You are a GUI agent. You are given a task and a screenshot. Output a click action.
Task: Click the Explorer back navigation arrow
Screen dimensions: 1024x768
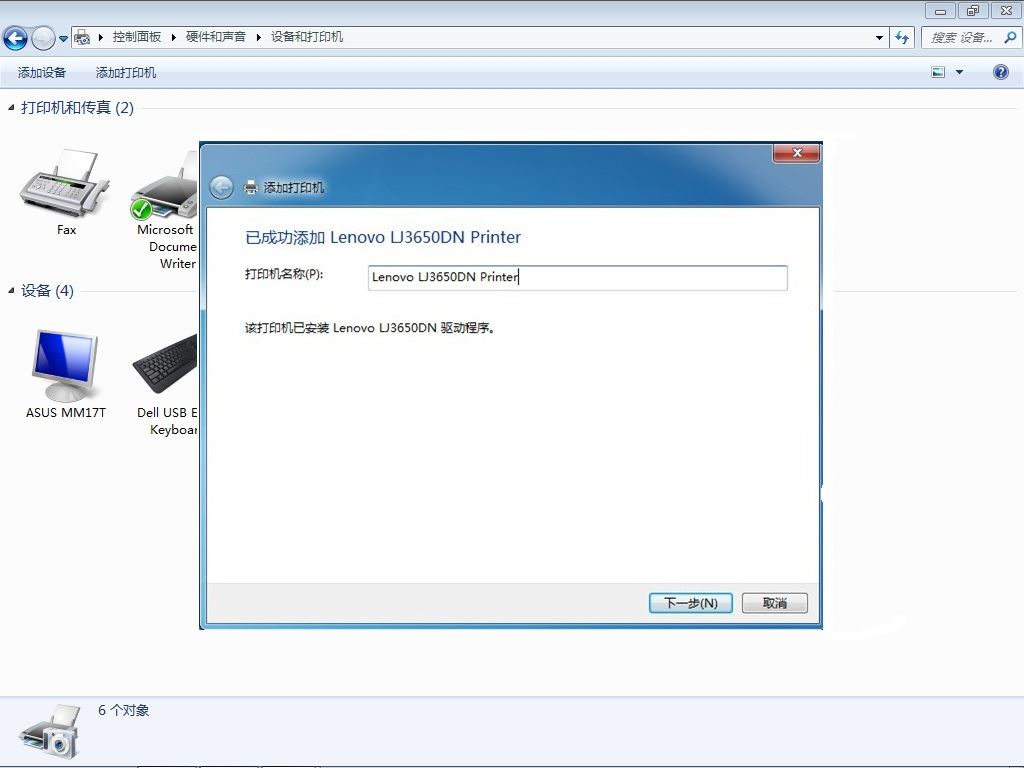click(16, 38)
